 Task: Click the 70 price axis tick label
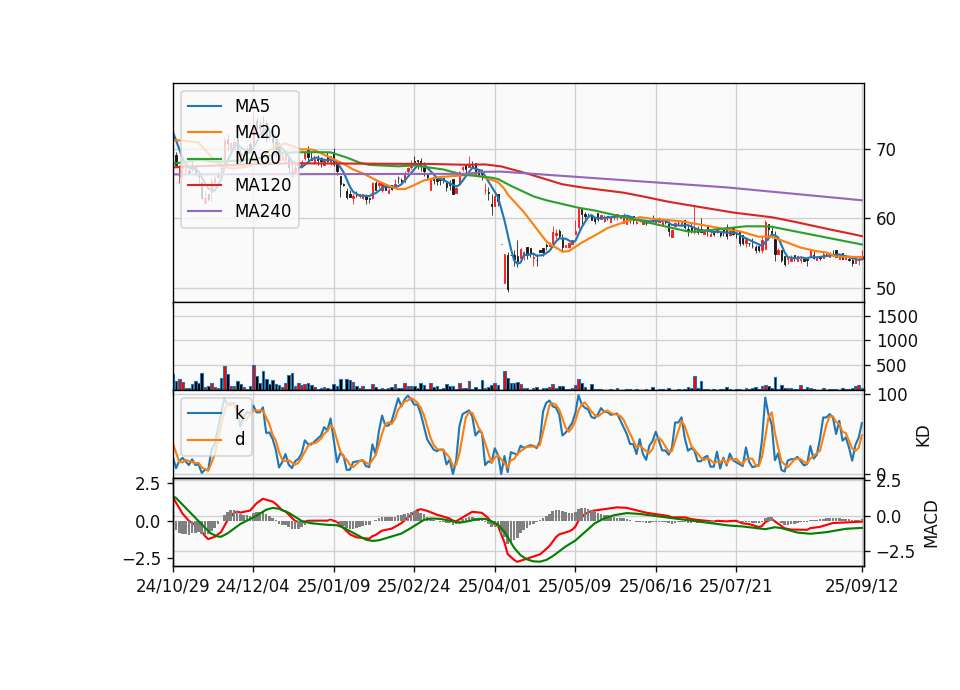(x=885, y=150)
